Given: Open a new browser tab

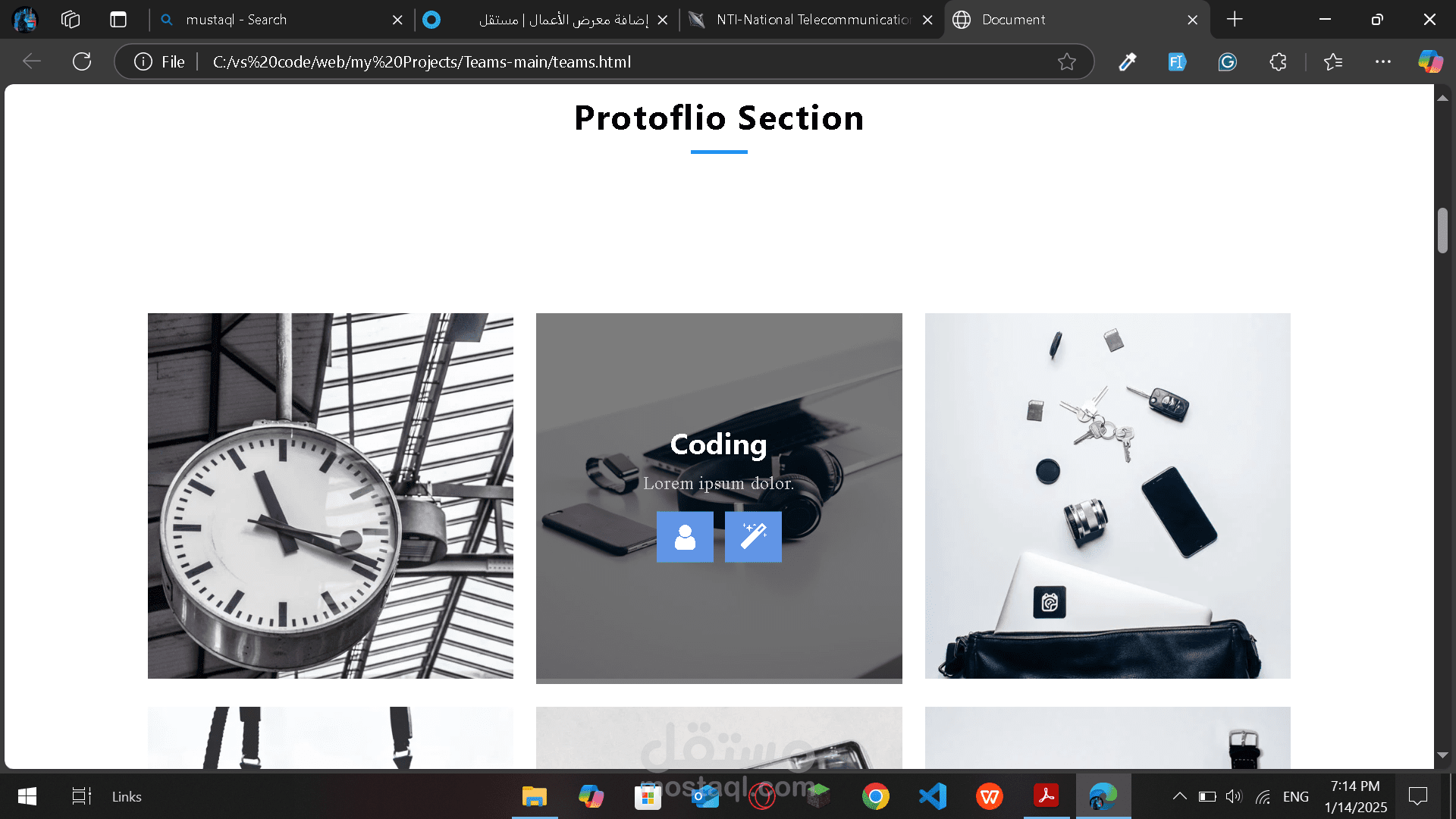Looking at the screenshot, I should tap(1235, 20).
